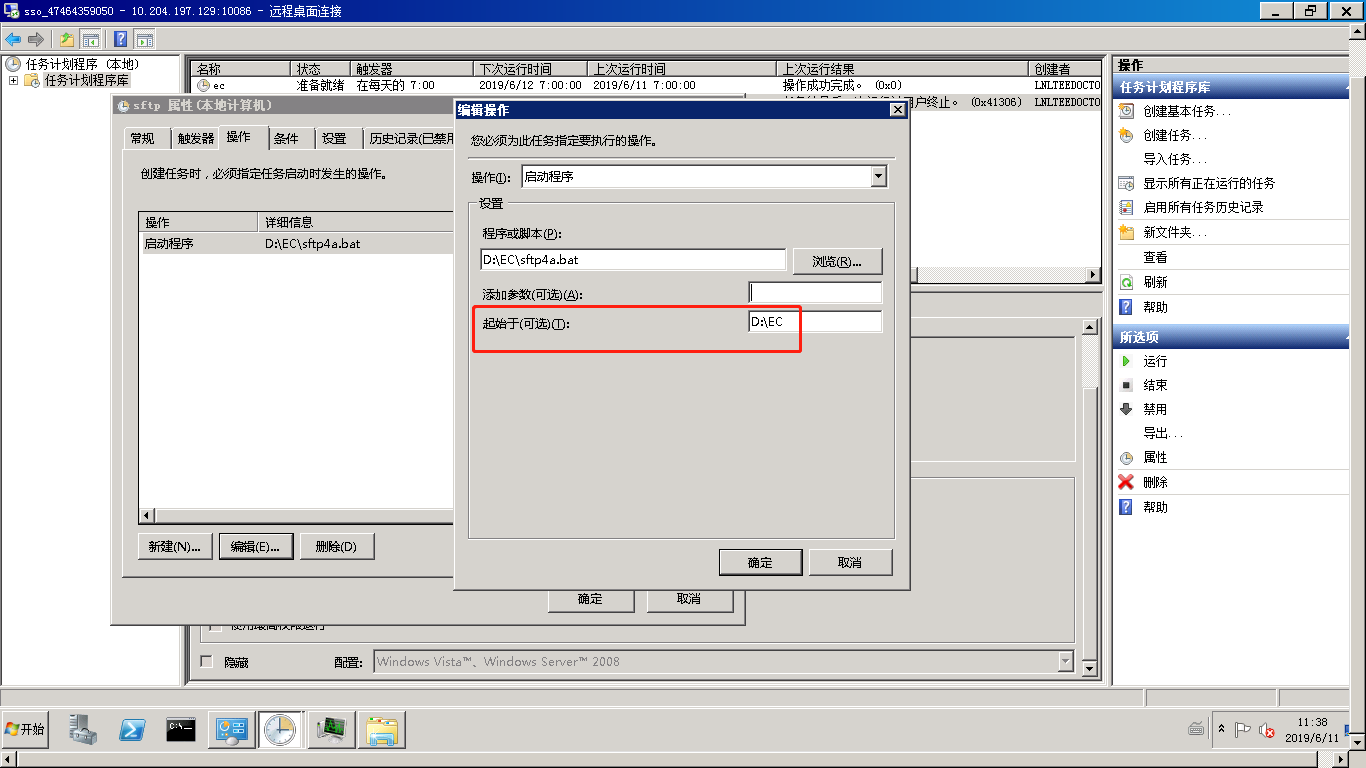Click the Start 开始 button
Screen dimensions: 1366x768
tap(25, 730)
